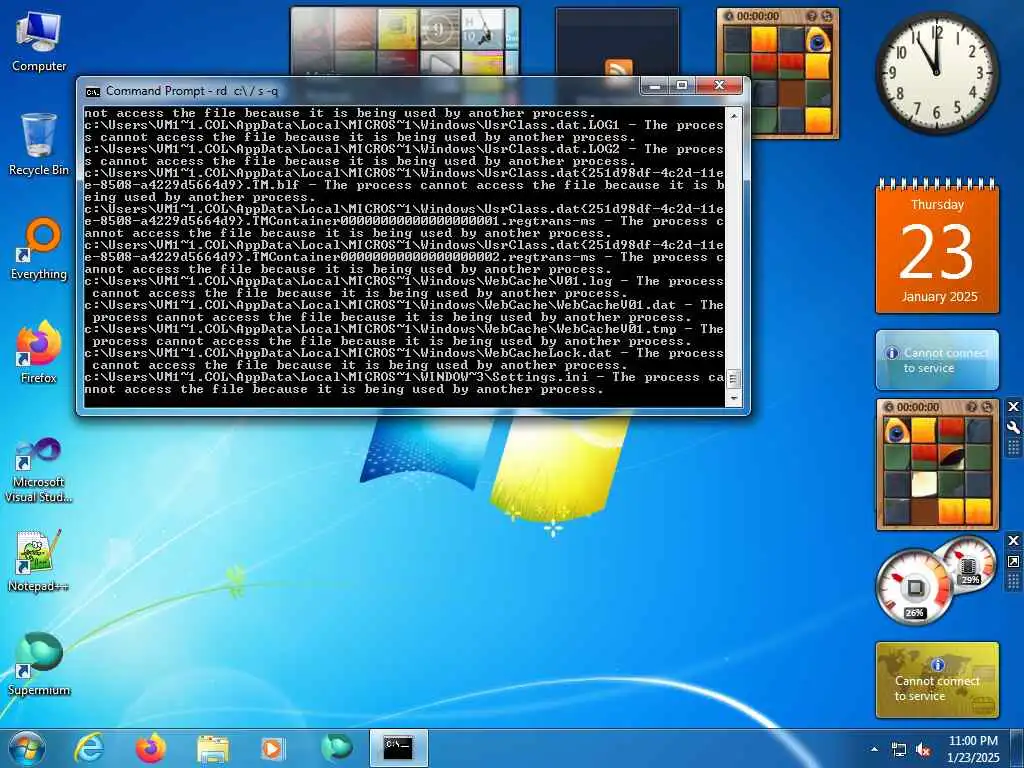Launch Internet Explorer from the taskbar
The image size is (1024, 768).
(89, 748)
